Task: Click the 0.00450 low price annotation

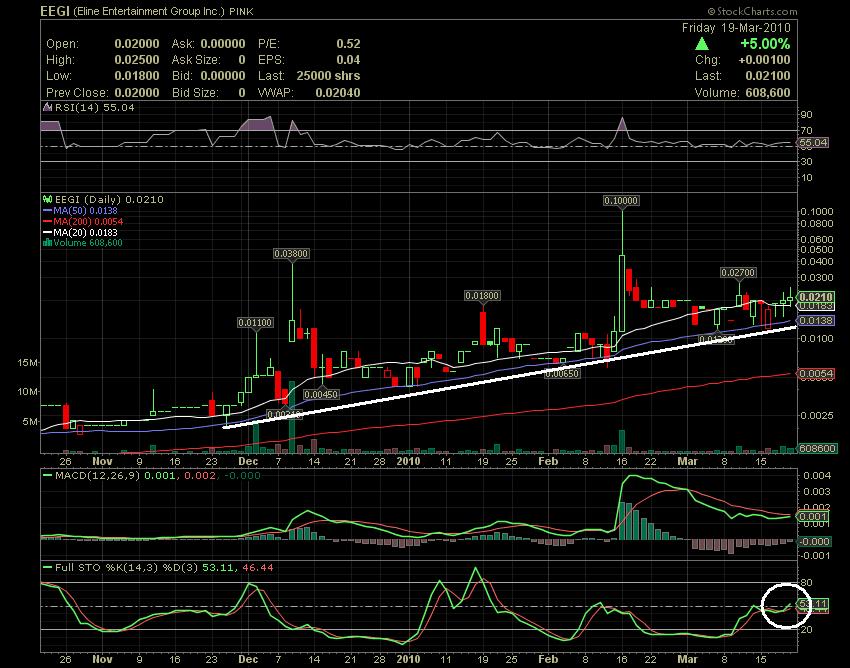Action: [321, 395]
